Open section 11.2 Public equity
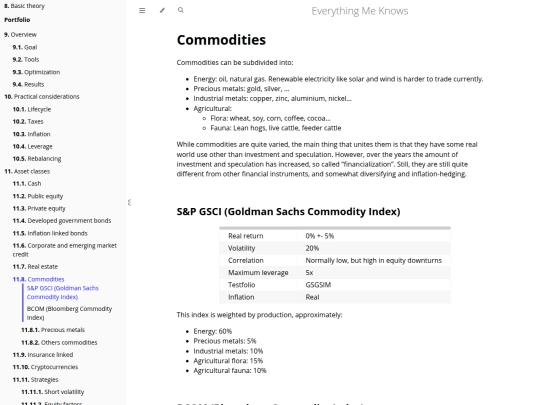This screenshot has width=540, height=405. [x=38, y=196]
